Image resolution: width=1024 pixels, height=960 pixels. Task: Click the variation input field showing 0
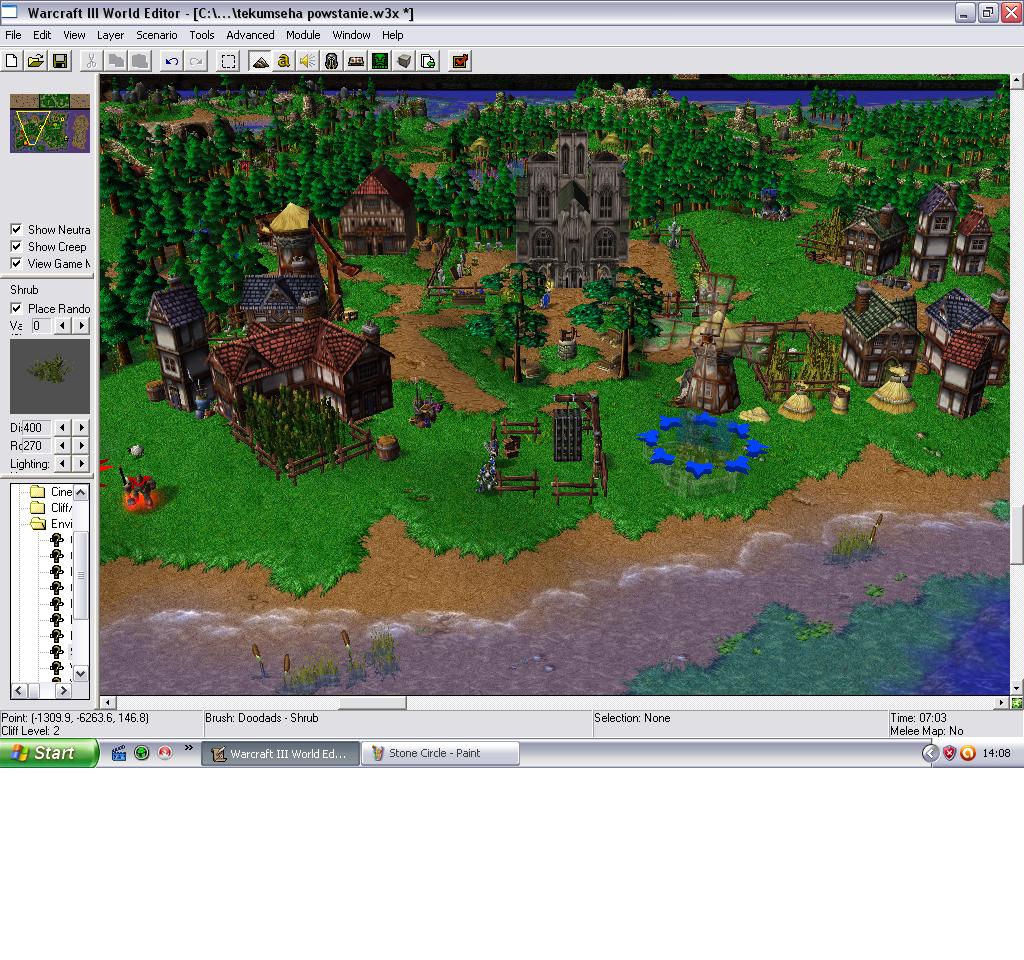[x=41, y=325]
